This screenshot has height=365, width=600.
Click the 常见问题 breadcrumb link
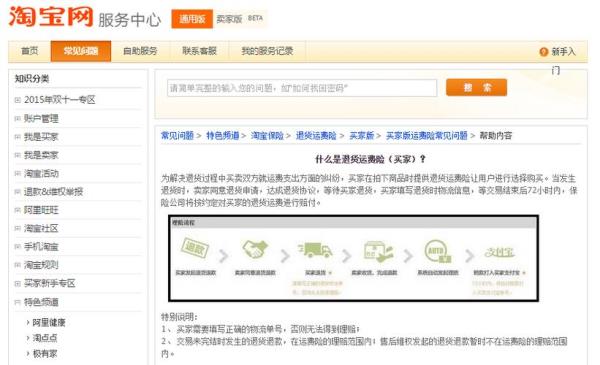pos(177,135)
